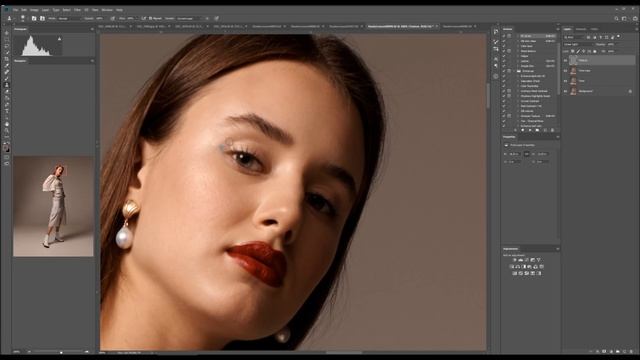The height and width of the screenshot is (360, 640).
Task: Select the Eyedropper tool
Action: click(x=7, y=66)
